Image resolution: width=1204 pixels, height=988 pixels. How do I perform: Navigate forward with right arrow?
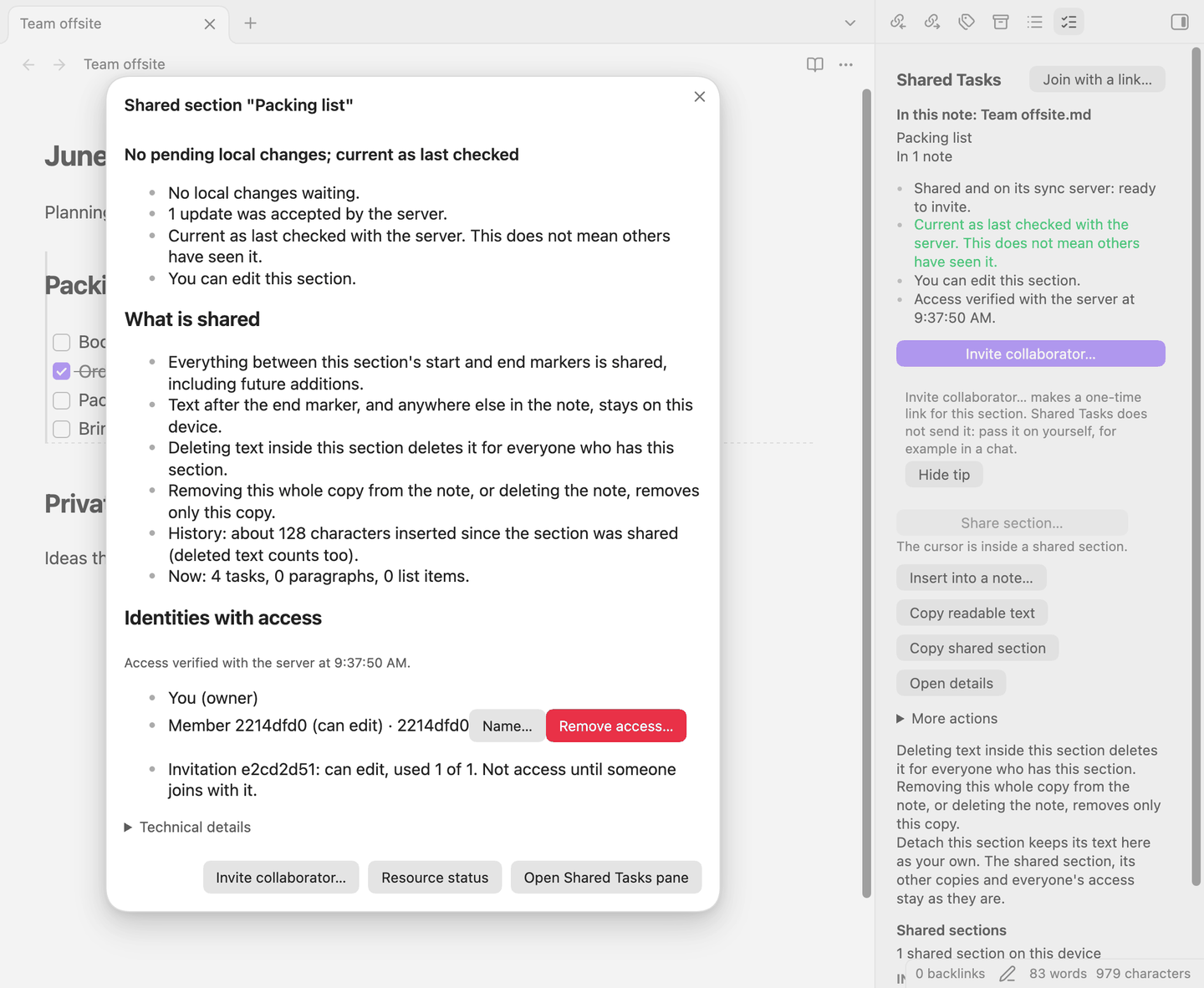59,64
